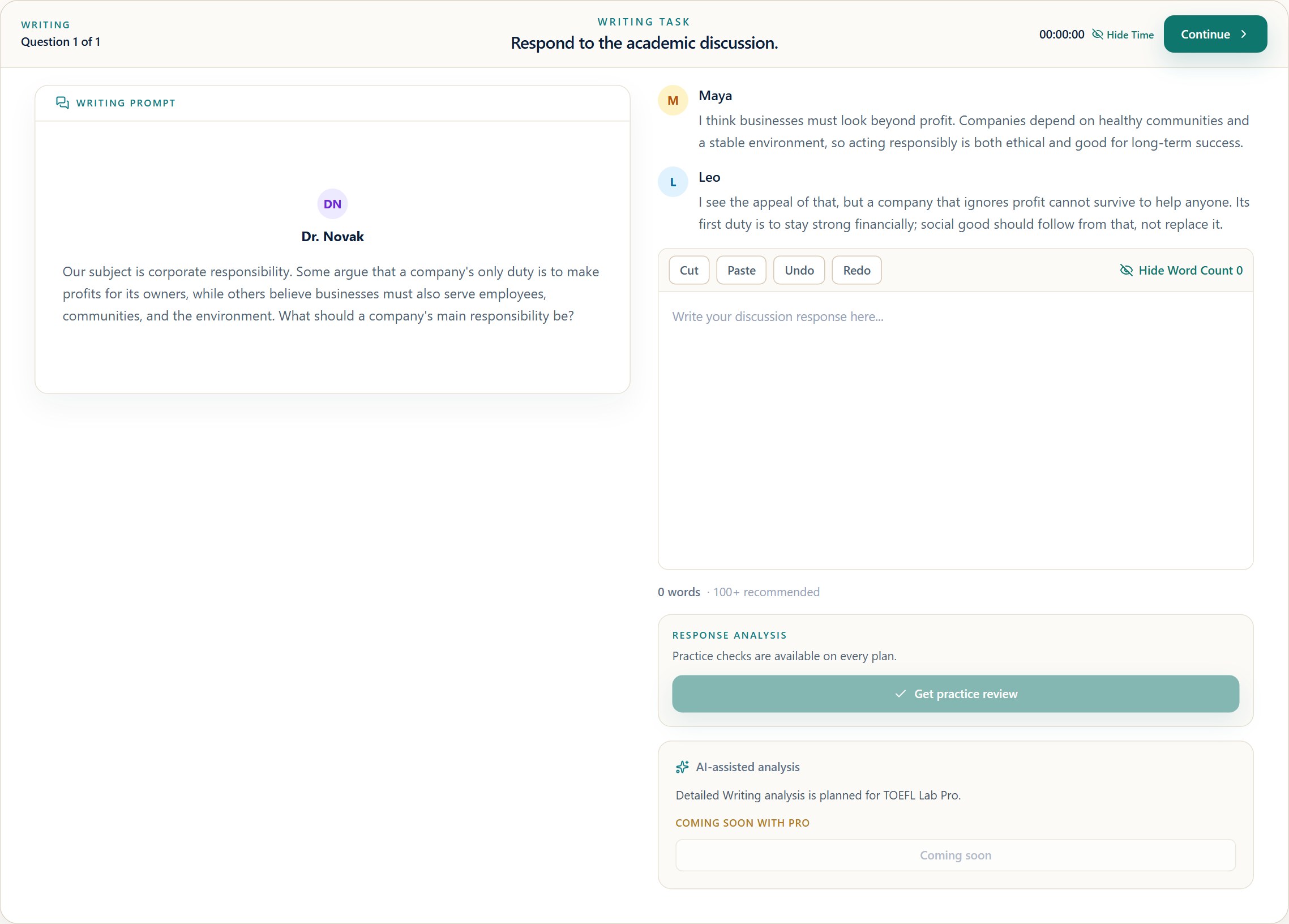Click the disabled Coming soon button
The image size is (1289, 924).
tap(956, 855)
